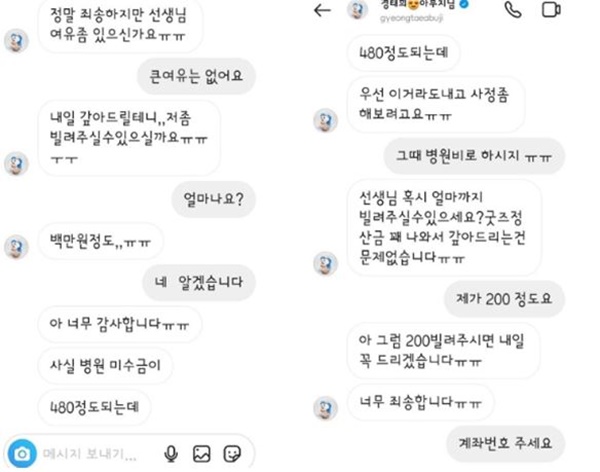This screenshot has height=472, width=600.
Task: Select the '그때 병원비로 하시지' message
Action: point(474,156)
